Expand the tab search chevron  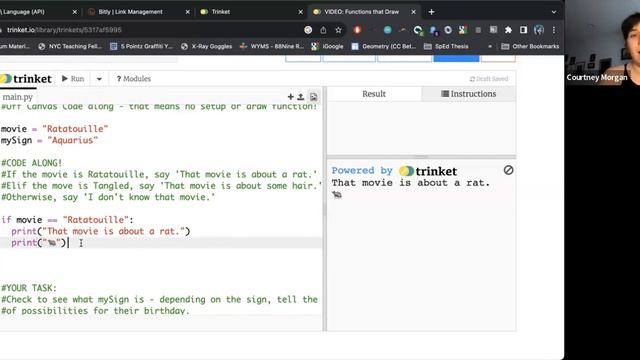[553, 12]
